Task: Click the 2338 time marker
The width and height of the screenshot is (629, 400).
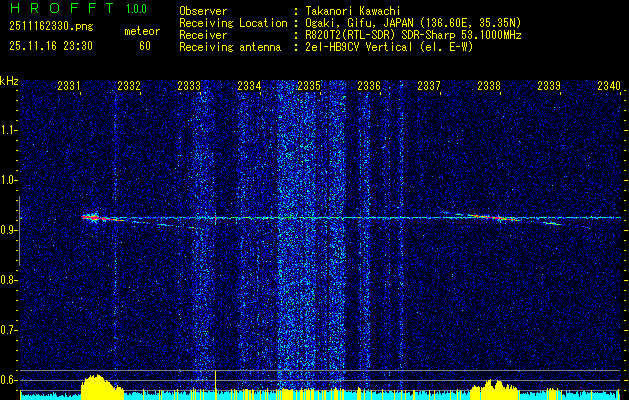Action: [489, 86]
